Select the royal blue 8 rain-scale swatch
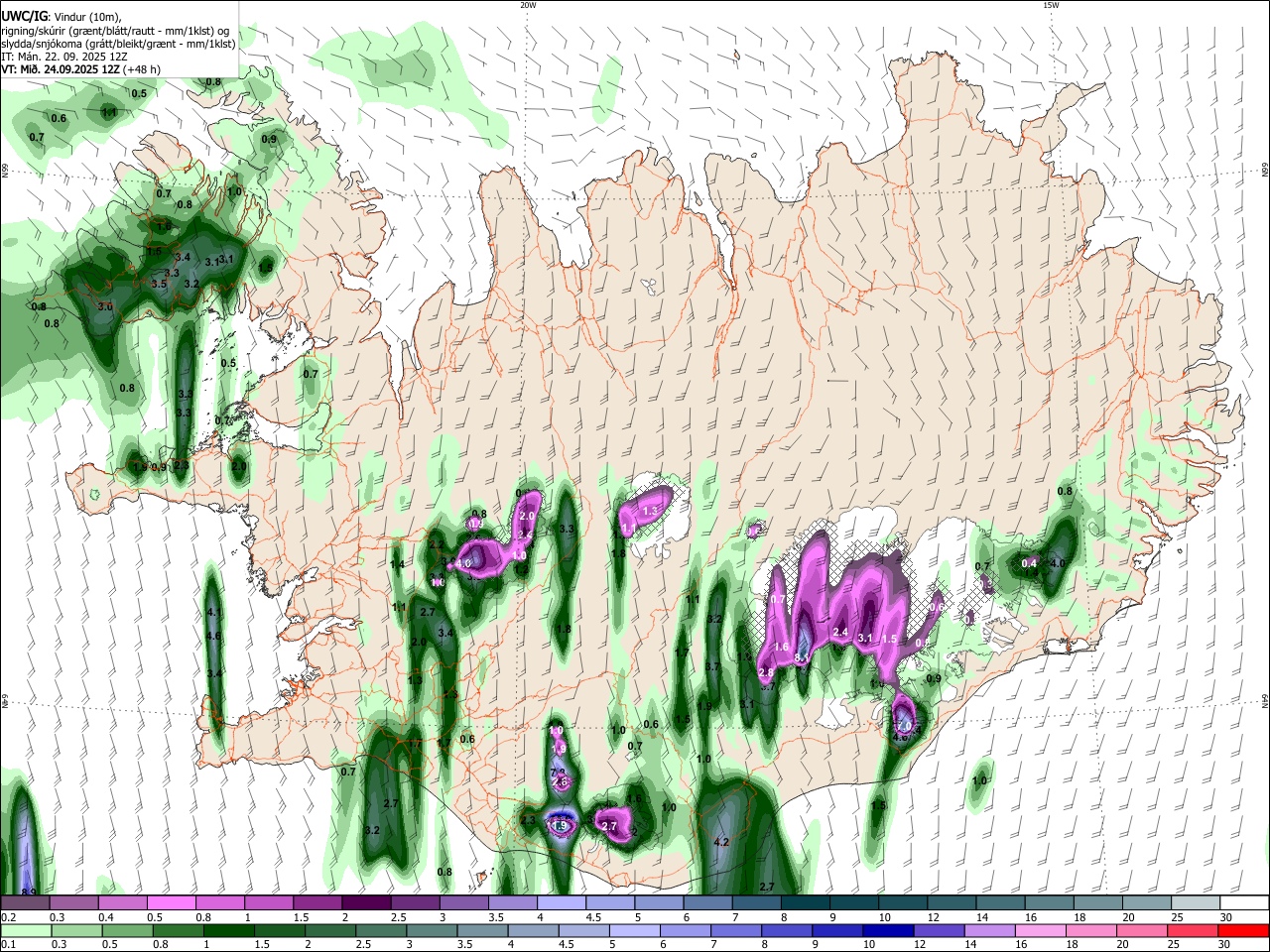 pyautogui.click(x=789, y=930)
